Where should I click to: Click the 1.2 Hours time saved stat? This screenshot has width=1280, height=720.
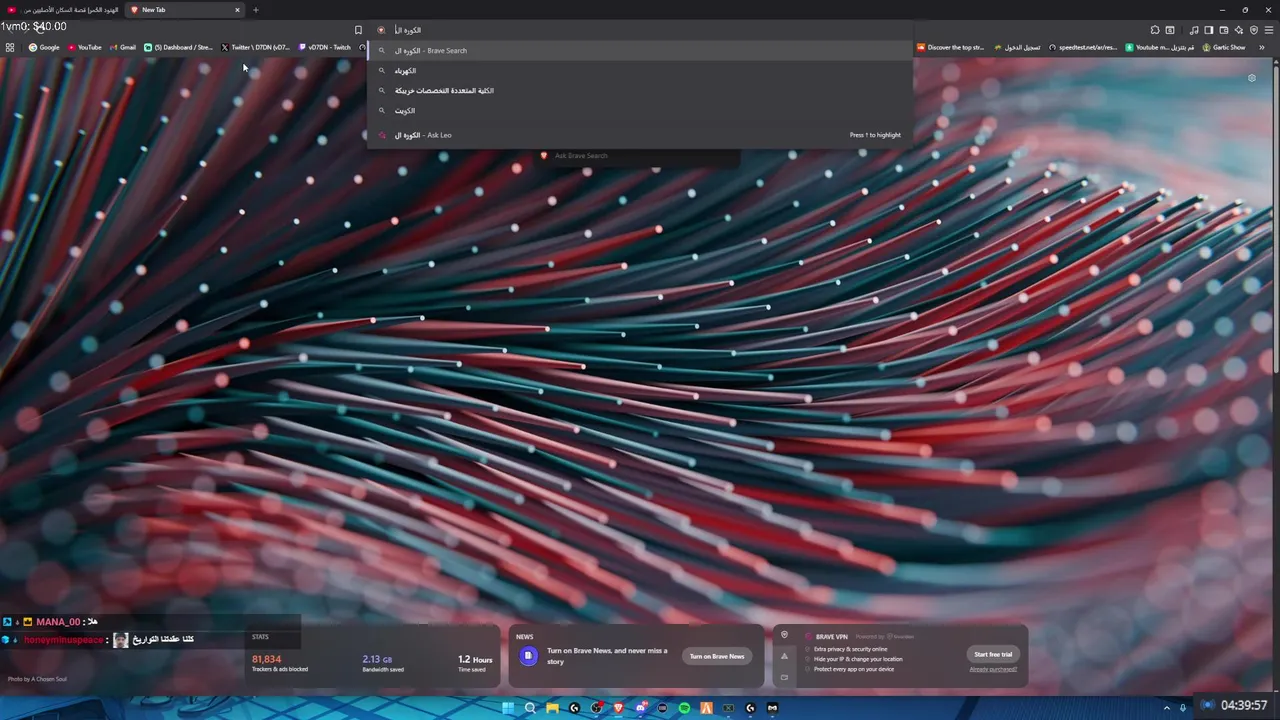pyautogui.click(x=475, y=663)
